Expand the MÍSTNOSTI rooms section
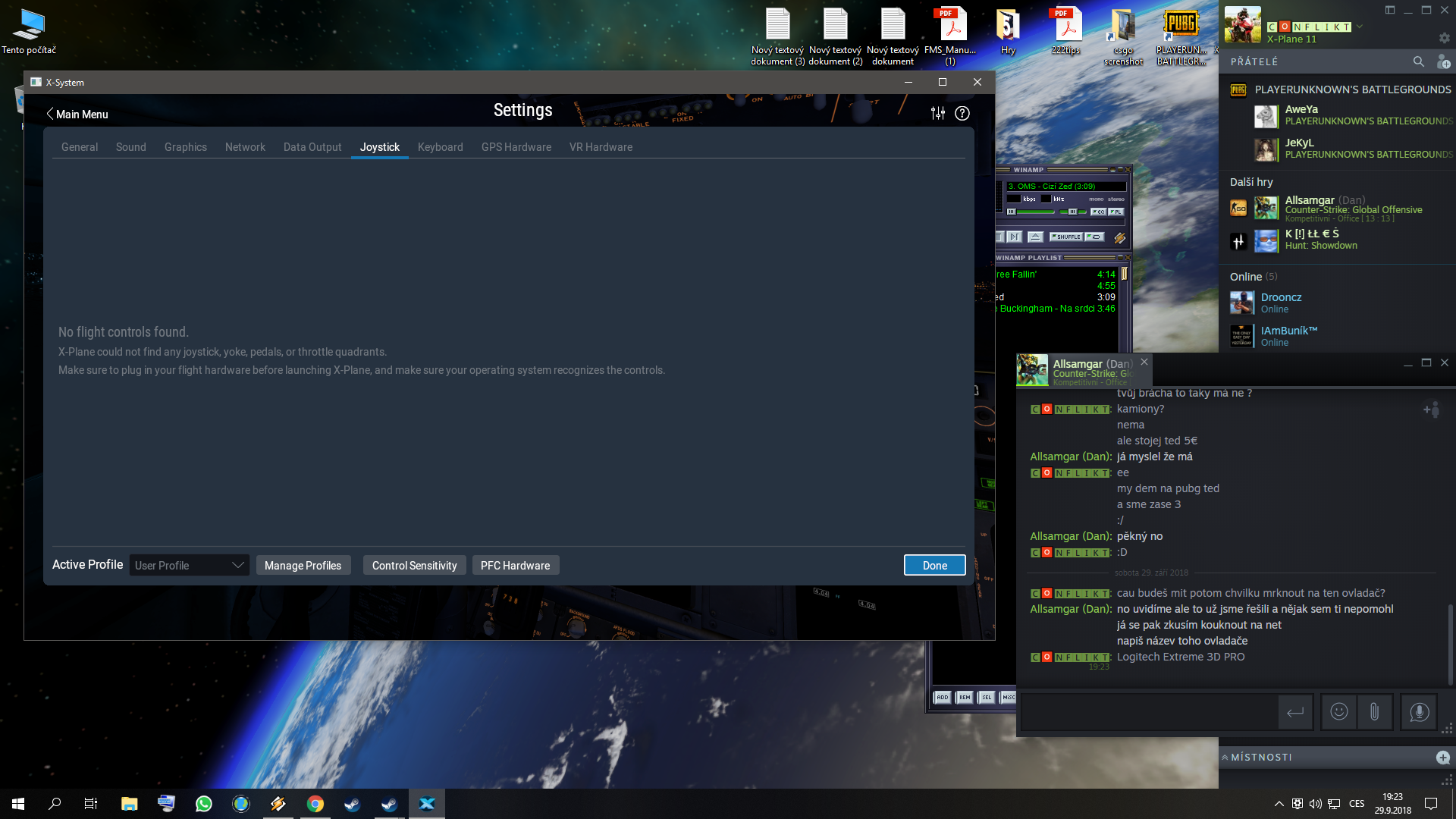This screenshot has width=1456, height=819. (x=1261, y=757)
